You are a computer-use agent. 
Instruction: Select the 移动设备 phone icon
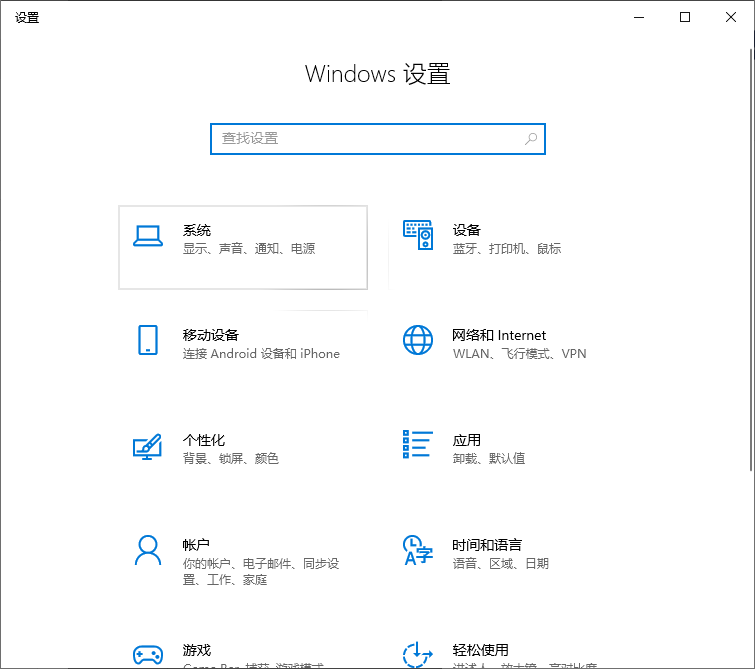coord(148,340)
